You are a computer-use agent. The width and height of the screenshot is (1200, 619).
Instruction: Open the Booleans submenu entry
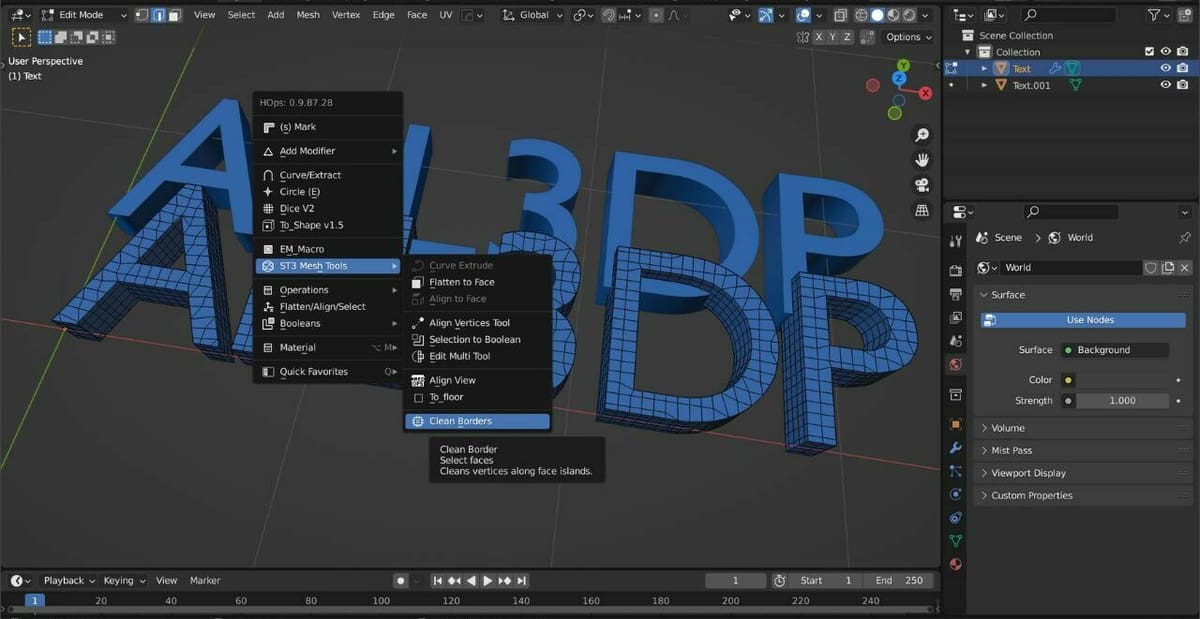click(x=327, y=324)
